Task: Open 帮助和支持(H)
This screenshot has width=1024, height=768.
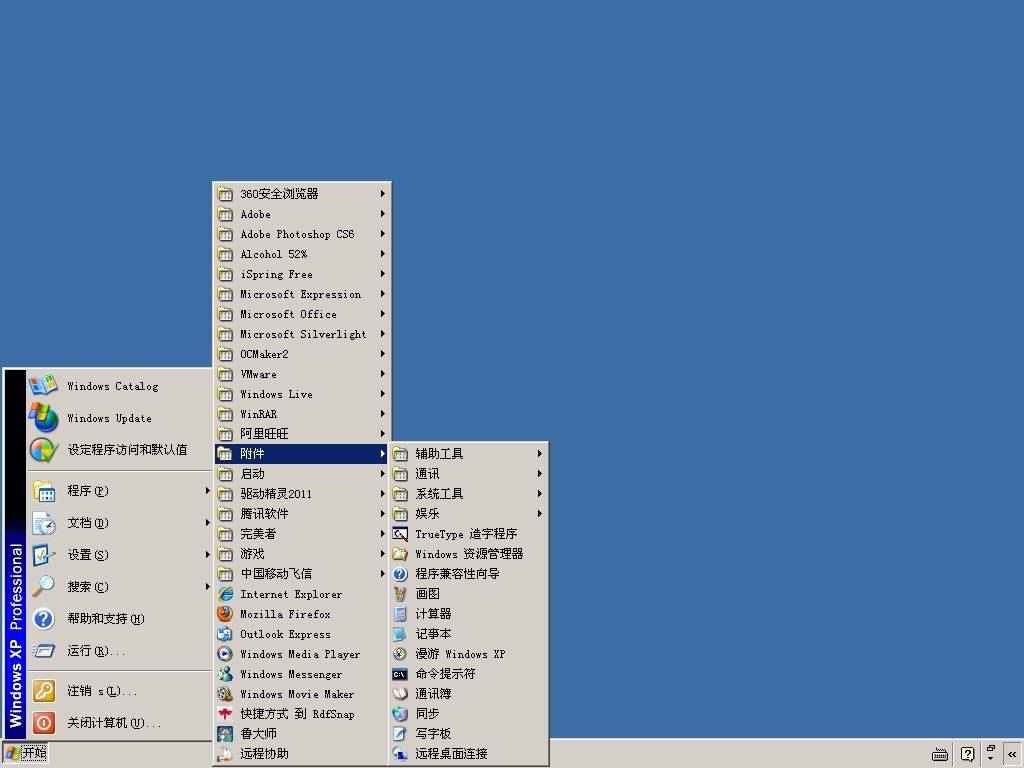Action: (120, 618)
